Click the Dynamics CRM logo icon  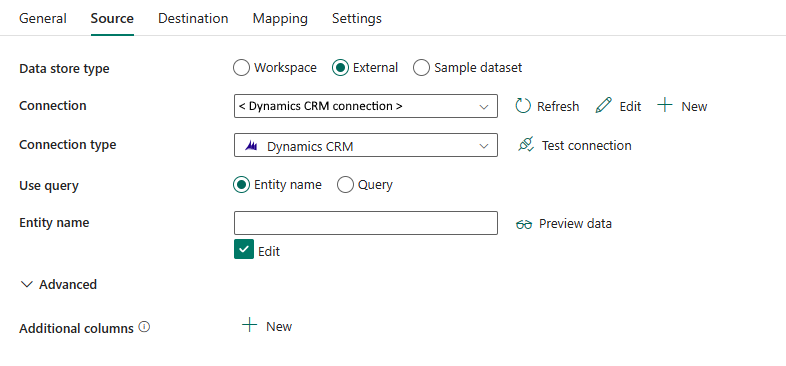(251, 146)
